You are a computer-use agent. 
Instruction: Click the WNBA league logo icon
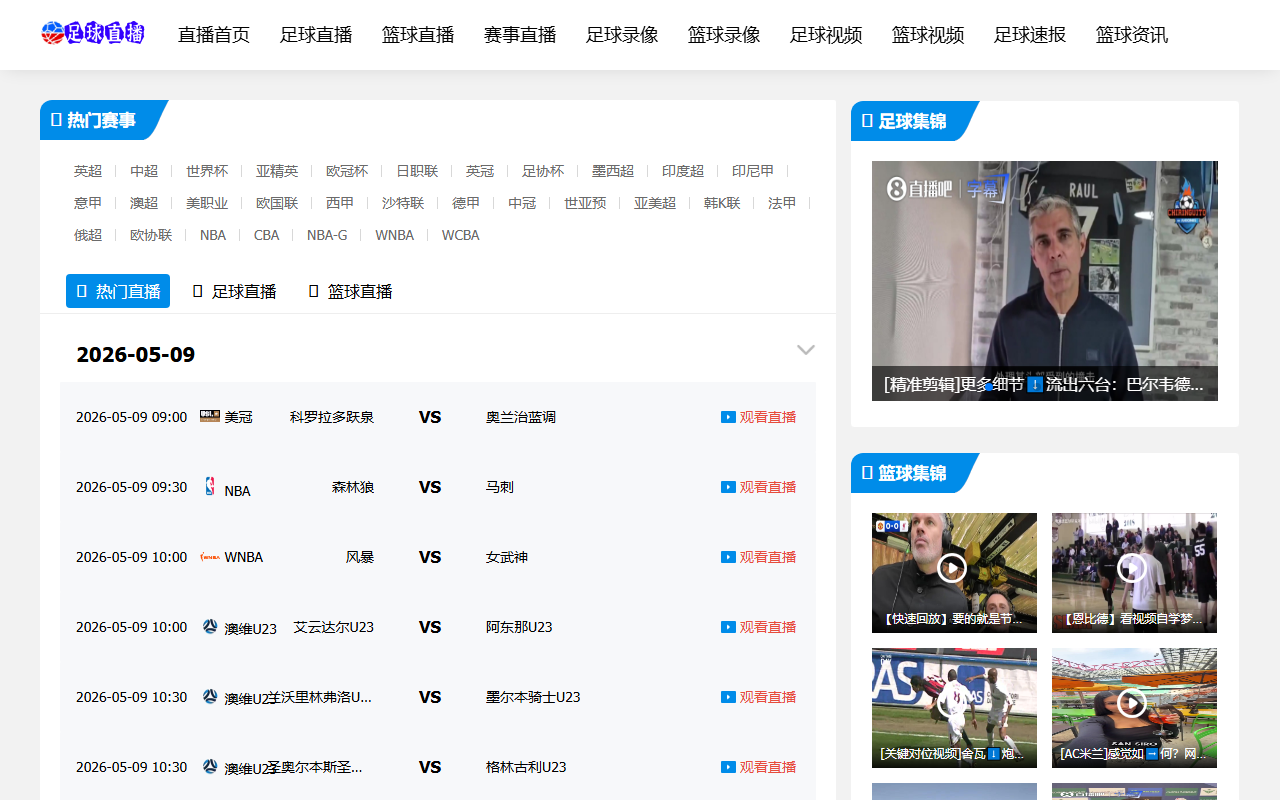click(210, 556)
